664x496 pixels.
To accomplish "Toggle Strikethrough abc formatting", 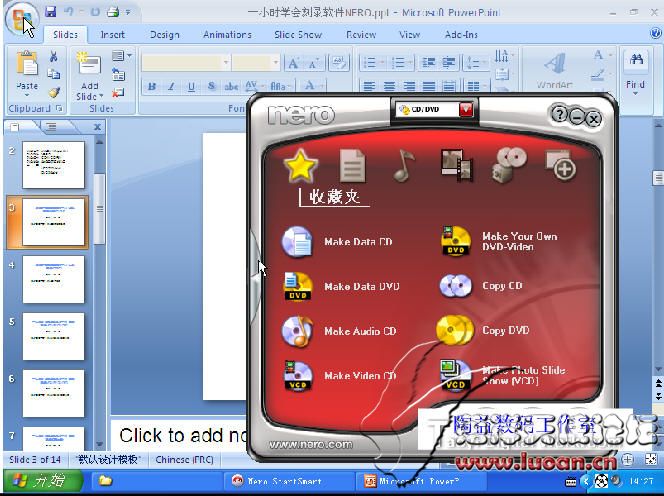I will pyautogui.click(x=231, y=87).
